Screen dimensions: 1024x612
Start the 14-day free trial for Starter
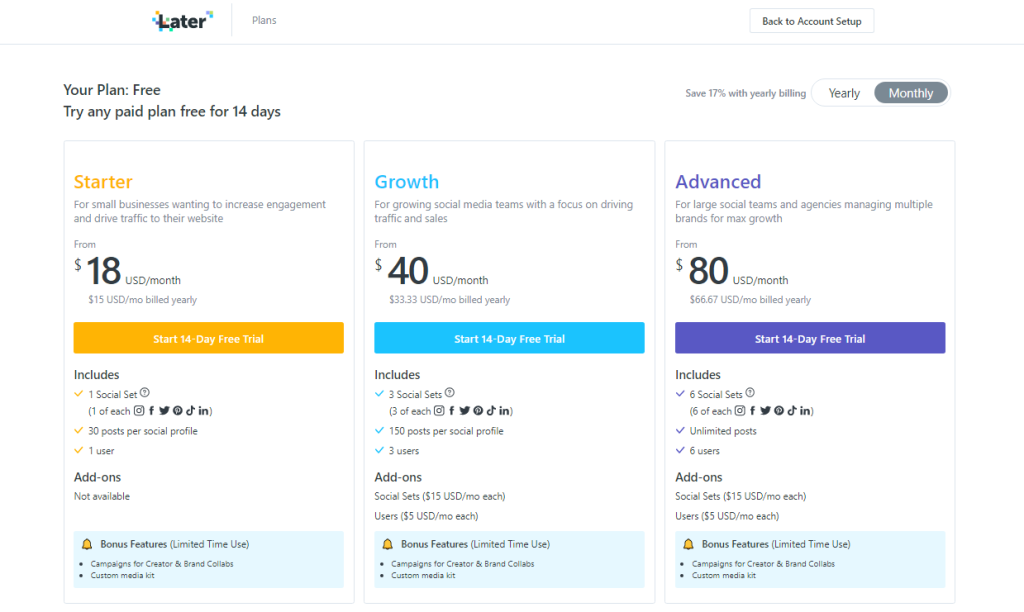point(208,338)
